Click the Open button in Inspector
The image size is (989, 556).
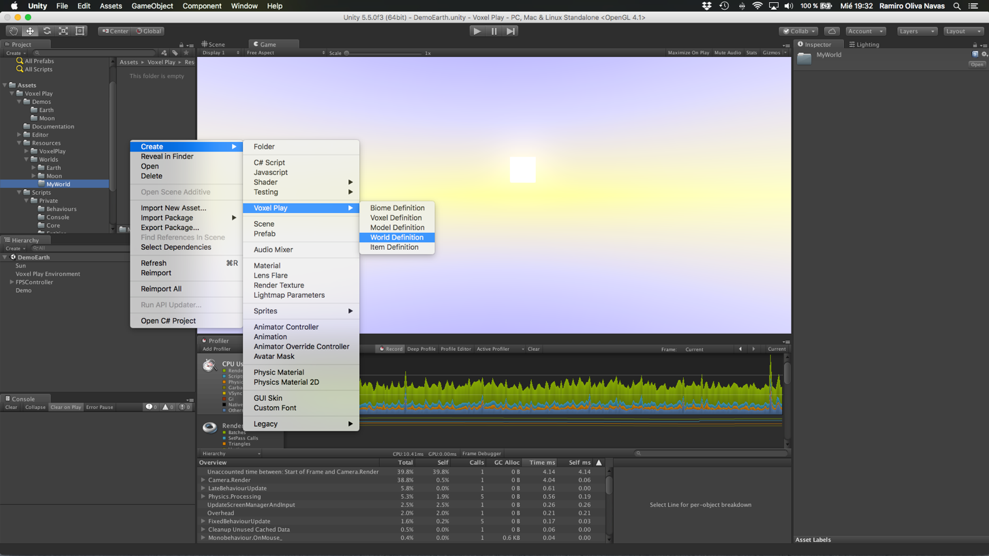[x=977, y=64]
